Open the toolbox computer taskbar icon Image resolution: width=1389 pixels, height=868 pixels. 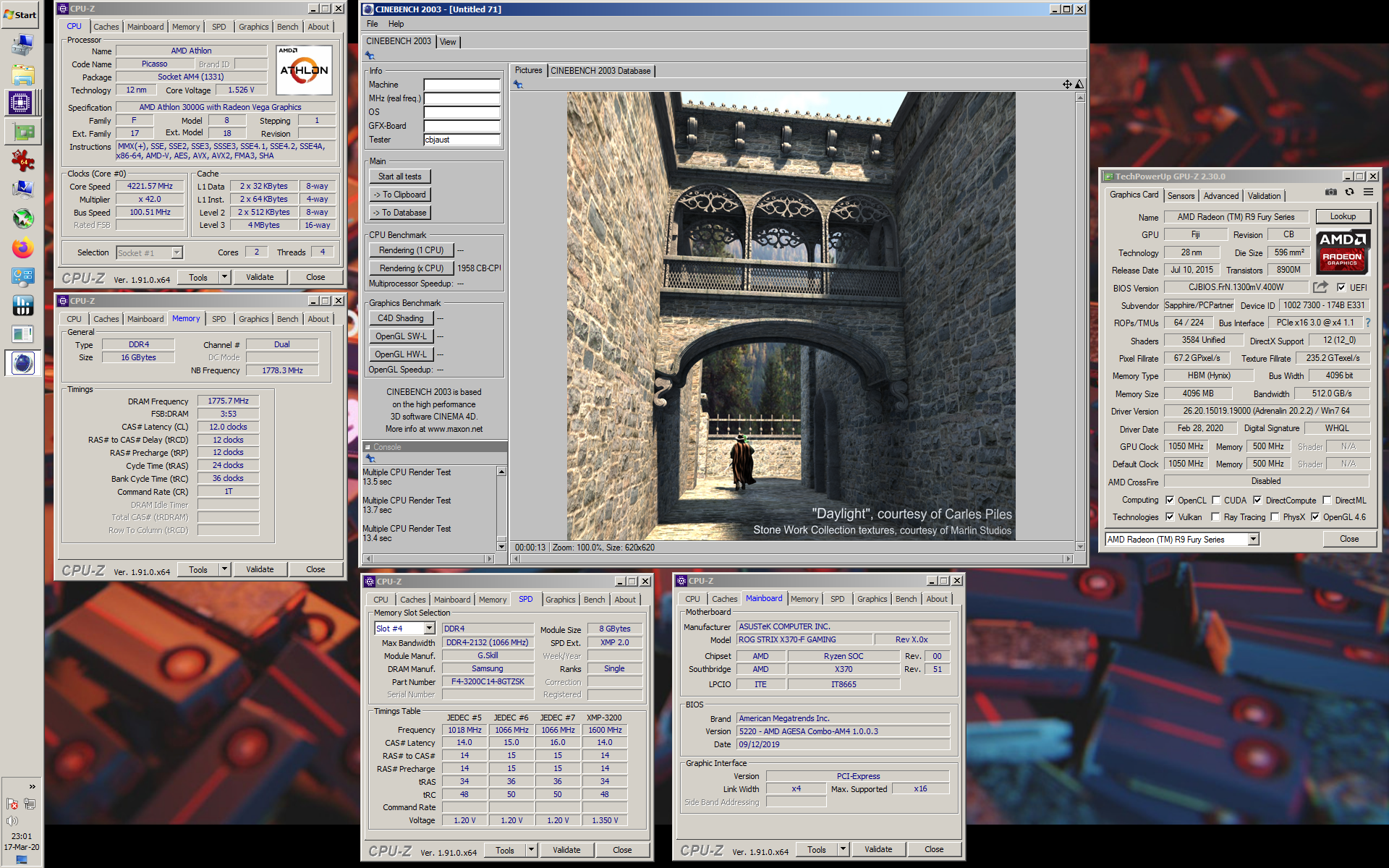(22, 45)
